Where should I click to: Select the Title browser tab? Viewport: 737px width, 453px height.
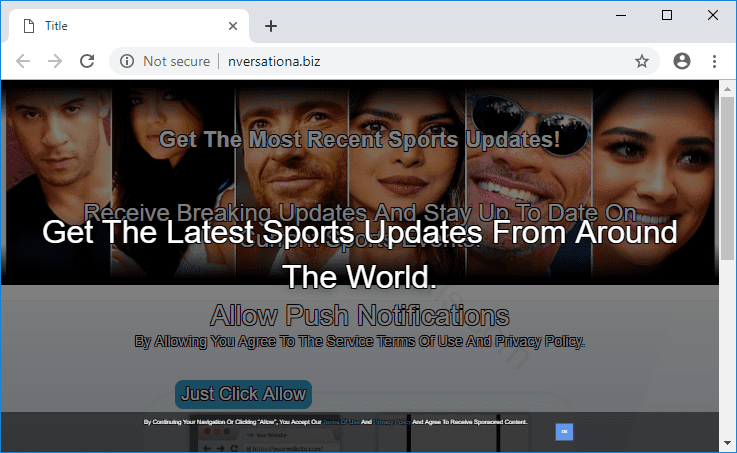click(120, 26)
